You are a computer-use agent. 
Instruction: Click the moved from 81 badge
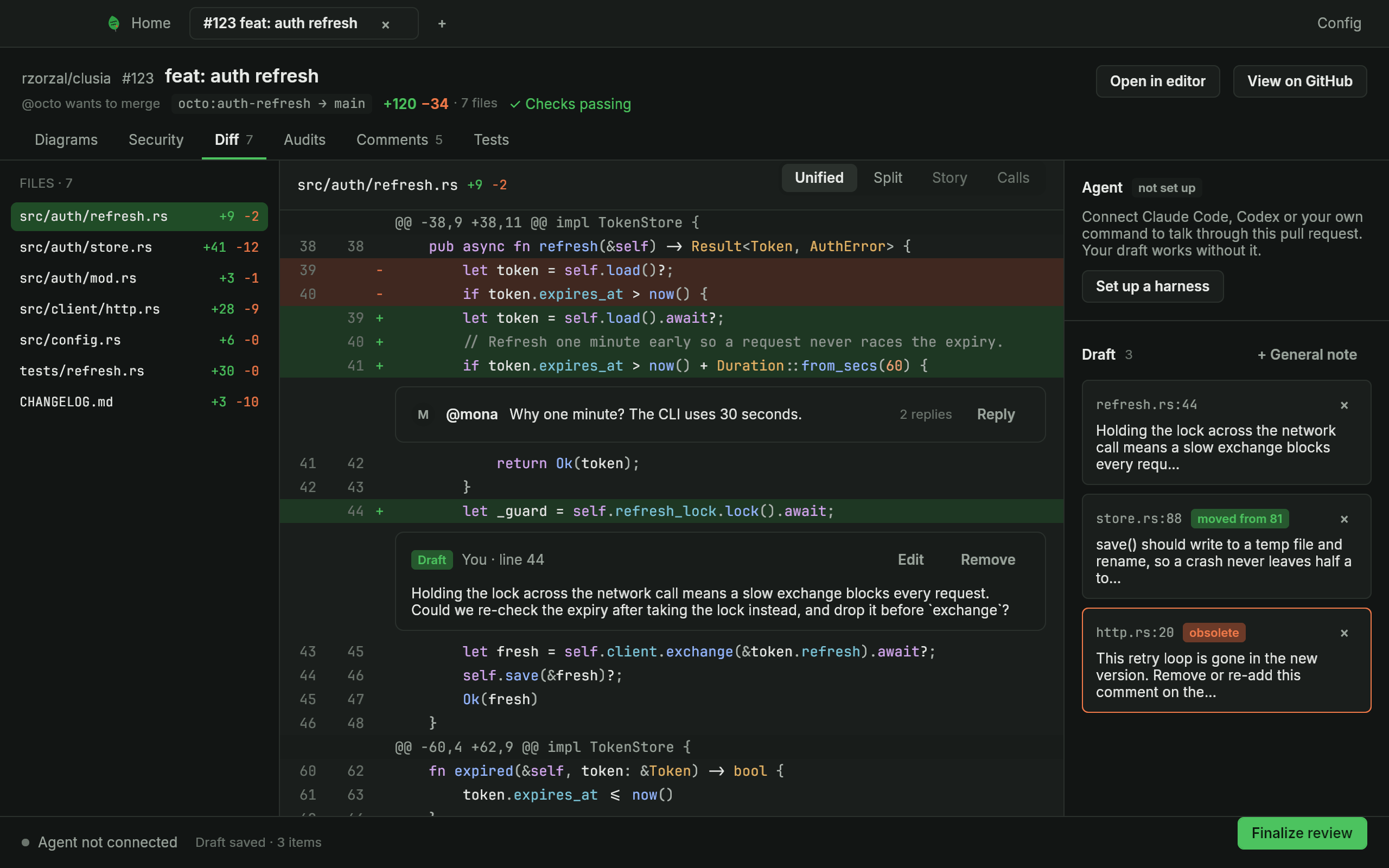pyautogui.click(x=1239, y=519)
